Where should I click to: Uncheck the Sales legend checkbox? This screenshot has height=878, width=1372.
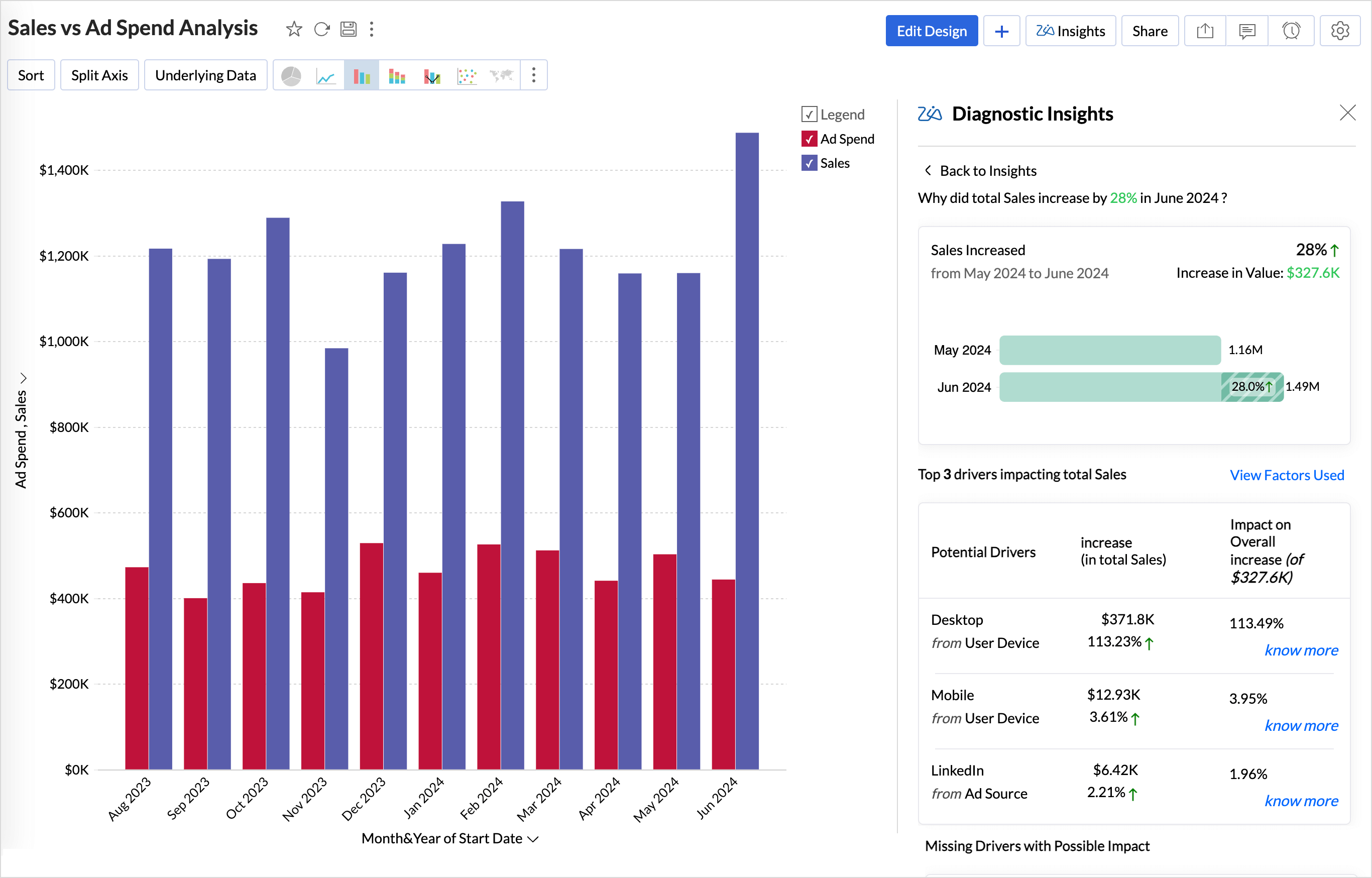coord(809,163)
